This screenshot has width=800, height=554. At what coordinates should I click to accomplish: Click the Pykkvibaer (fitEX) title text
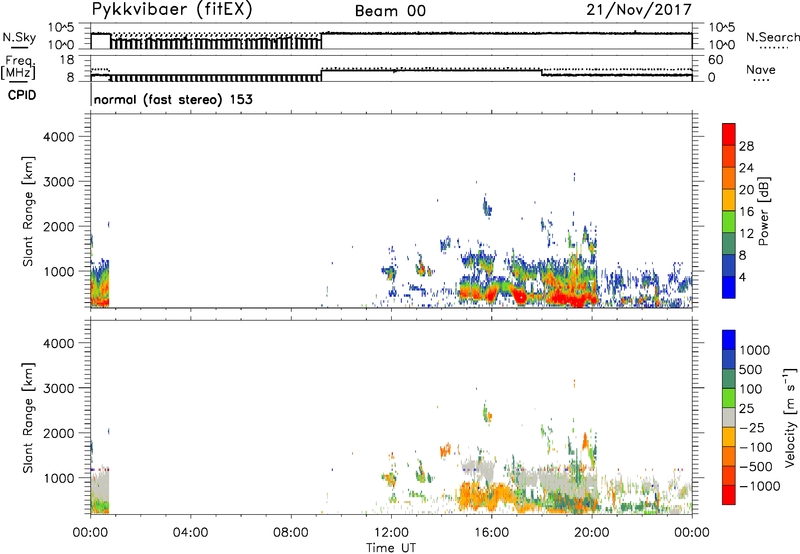click(172, 10)
